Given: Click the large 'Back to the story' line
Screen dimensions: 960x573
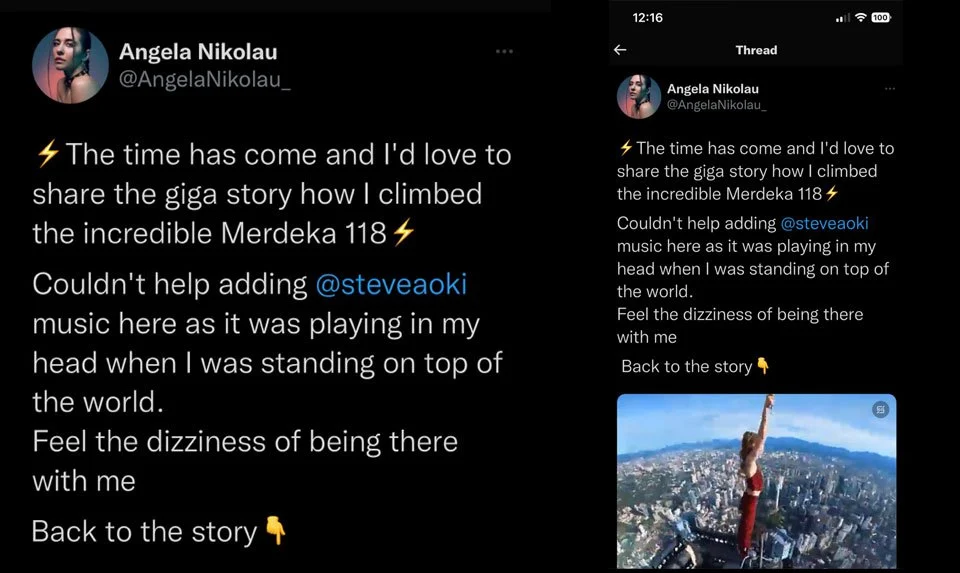Looking at the screenshot, I should (145, 531).
